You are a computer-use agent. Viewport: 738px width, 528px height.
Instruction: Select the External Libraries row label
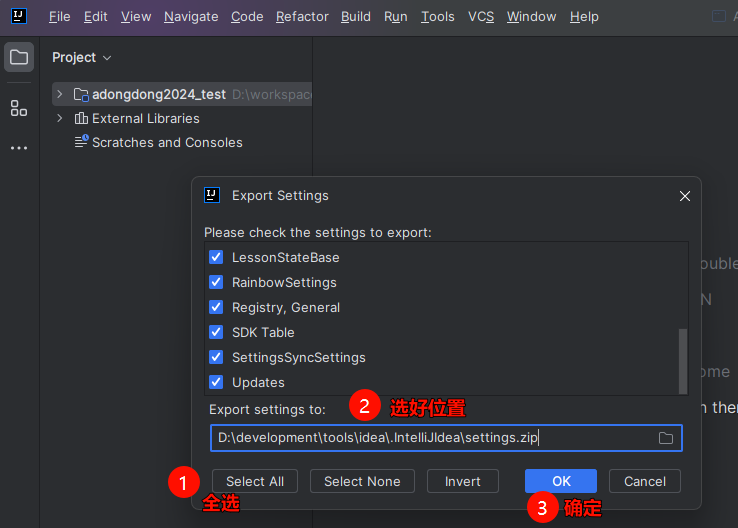(146, 119)
